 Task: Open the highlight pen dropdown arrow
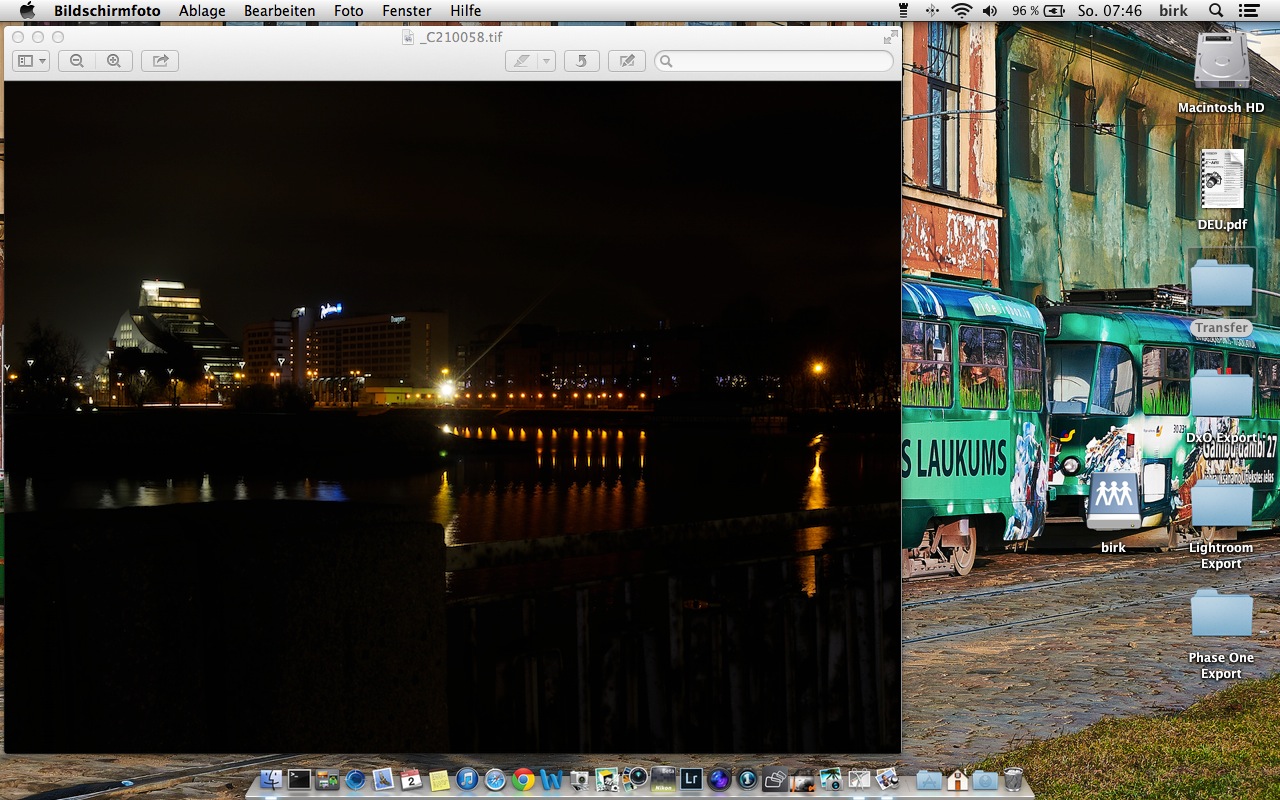[546, 61]
